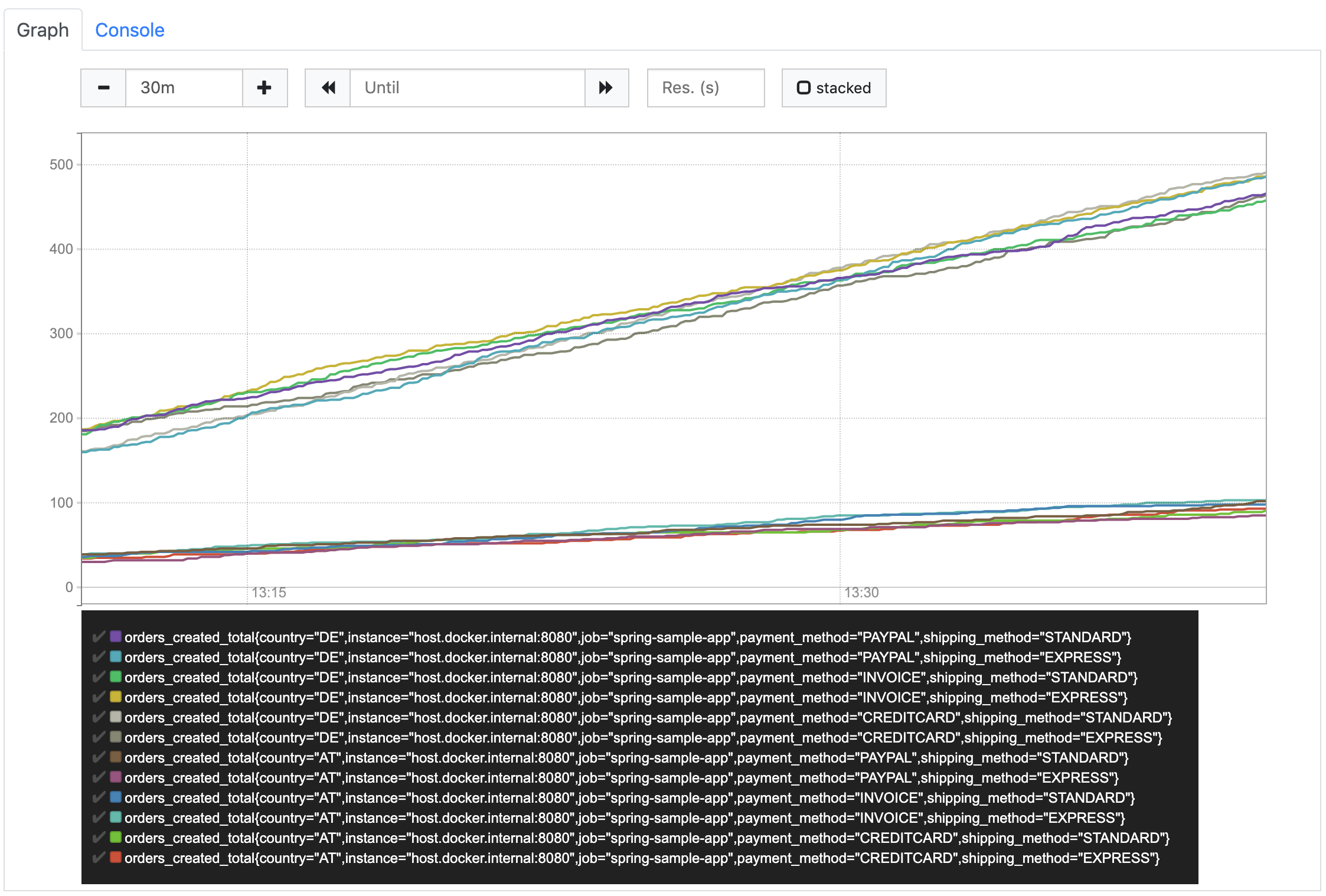Select legend text AT CREDITCARD STANDARD
Viewport: 1326px width, 896px height.
(647, 838)
